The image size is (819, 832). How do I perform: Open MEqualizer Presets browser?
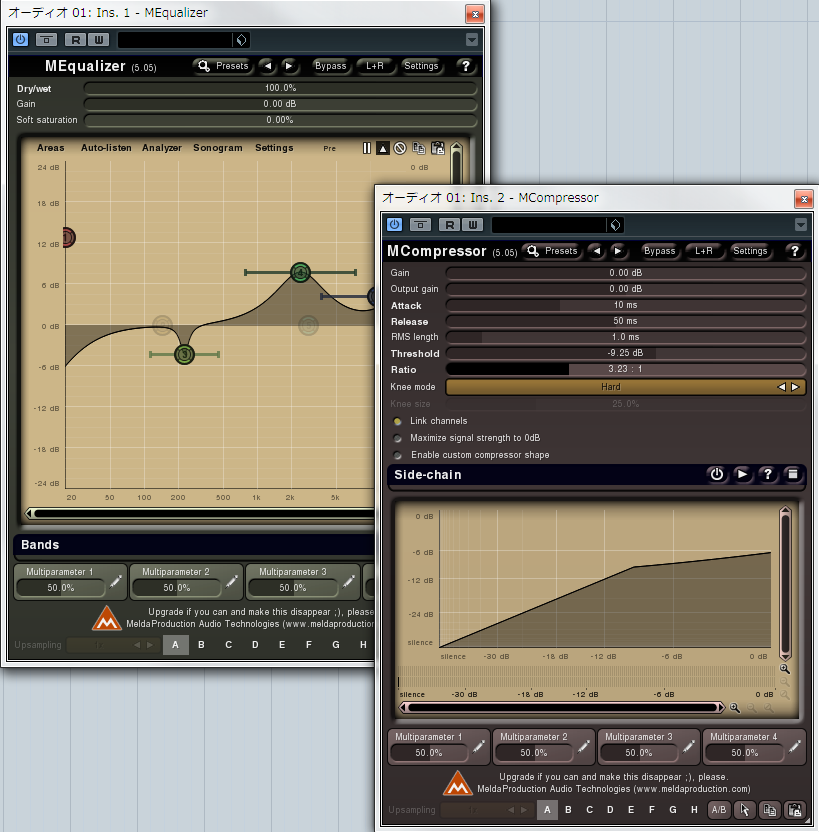pos(223,66)
